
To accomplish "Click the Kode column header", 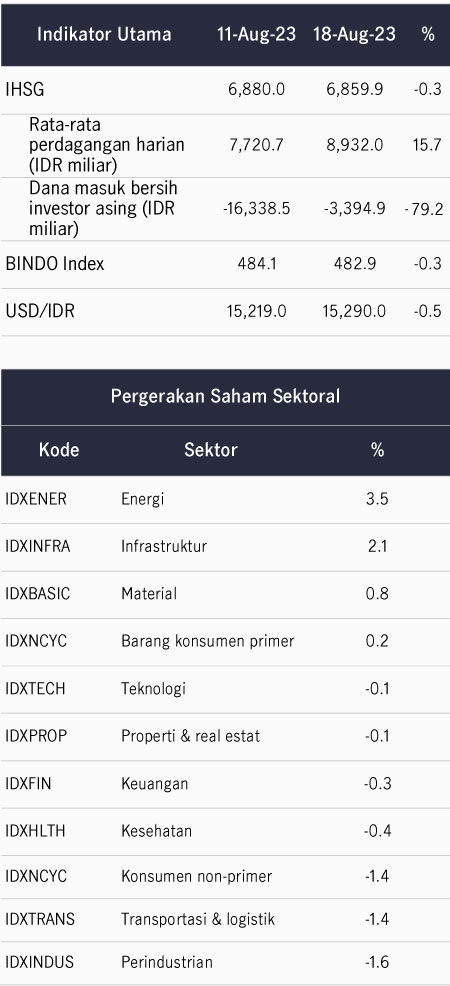I will (59, 450).
